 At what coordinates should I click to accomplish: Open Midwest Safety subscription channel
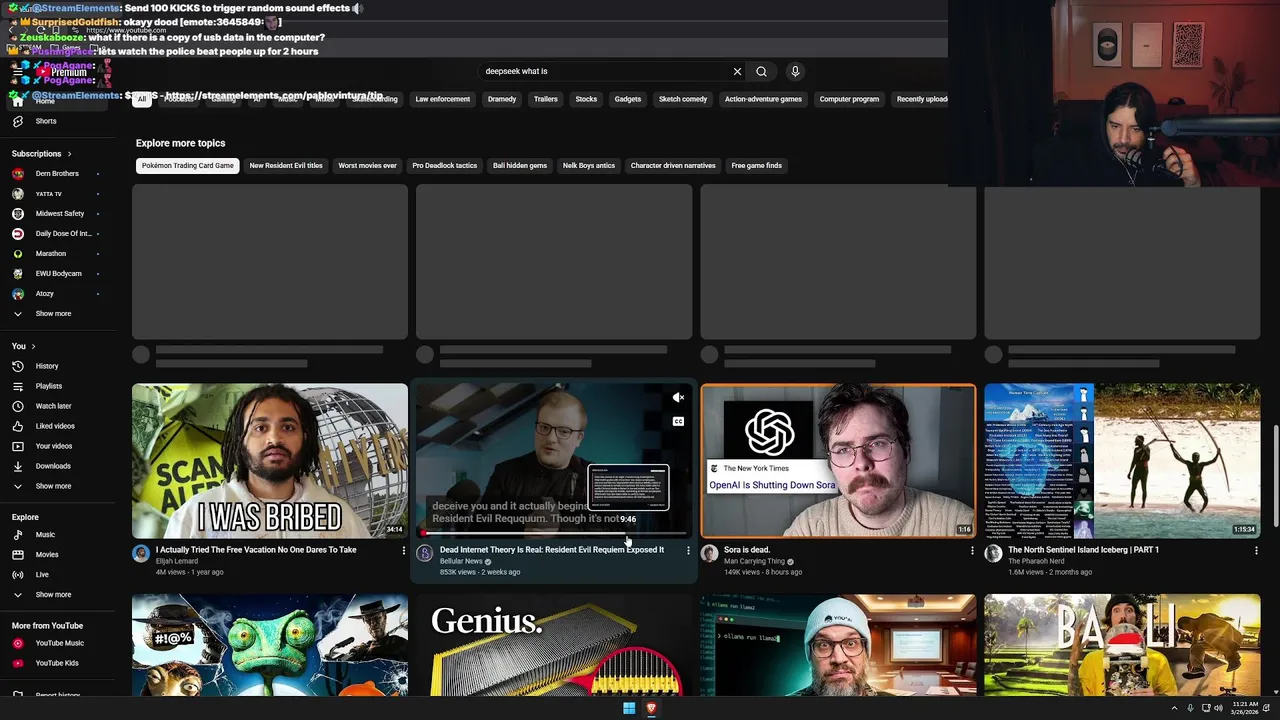(60, 214)
